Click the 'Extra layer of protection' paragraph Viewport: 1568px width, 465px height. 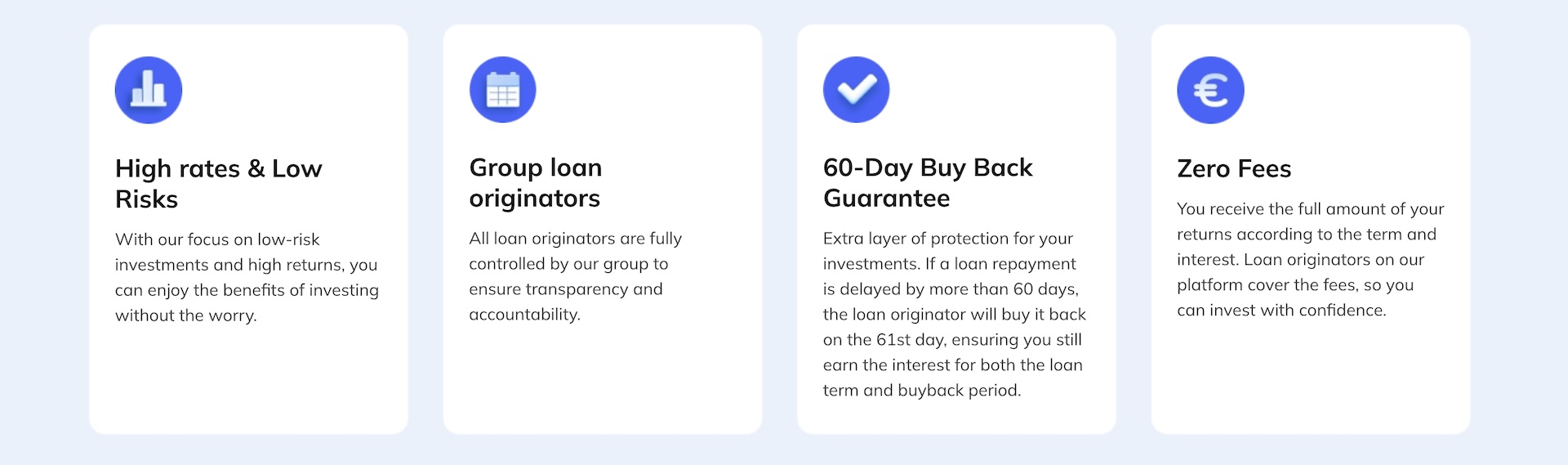tap(954, 314)
